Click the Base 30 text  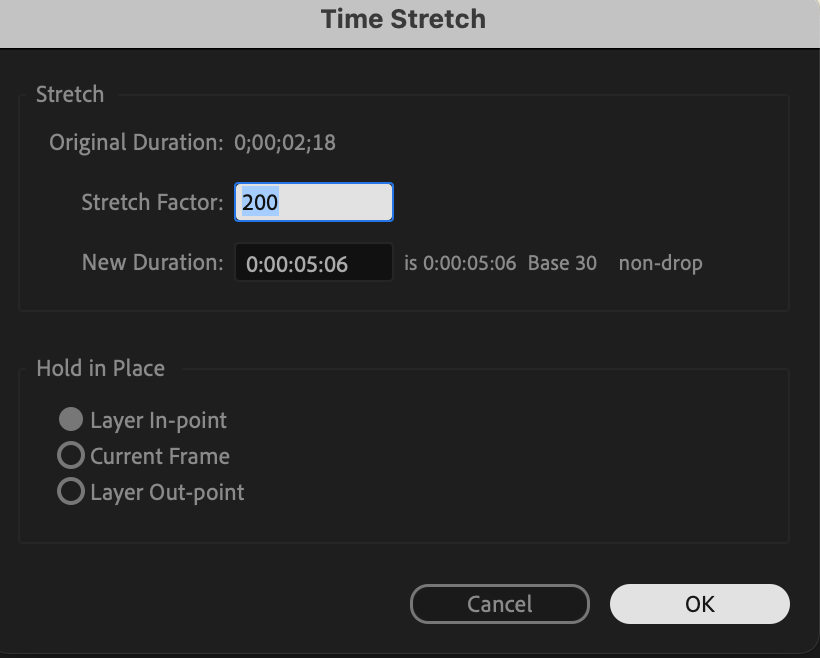562,263
